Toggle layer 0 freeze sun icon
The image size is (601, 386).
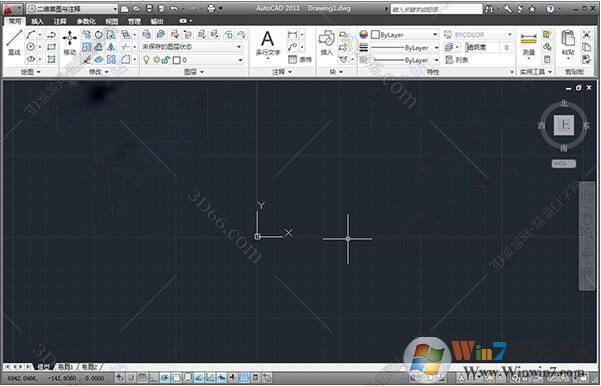[x=156, y=60]
